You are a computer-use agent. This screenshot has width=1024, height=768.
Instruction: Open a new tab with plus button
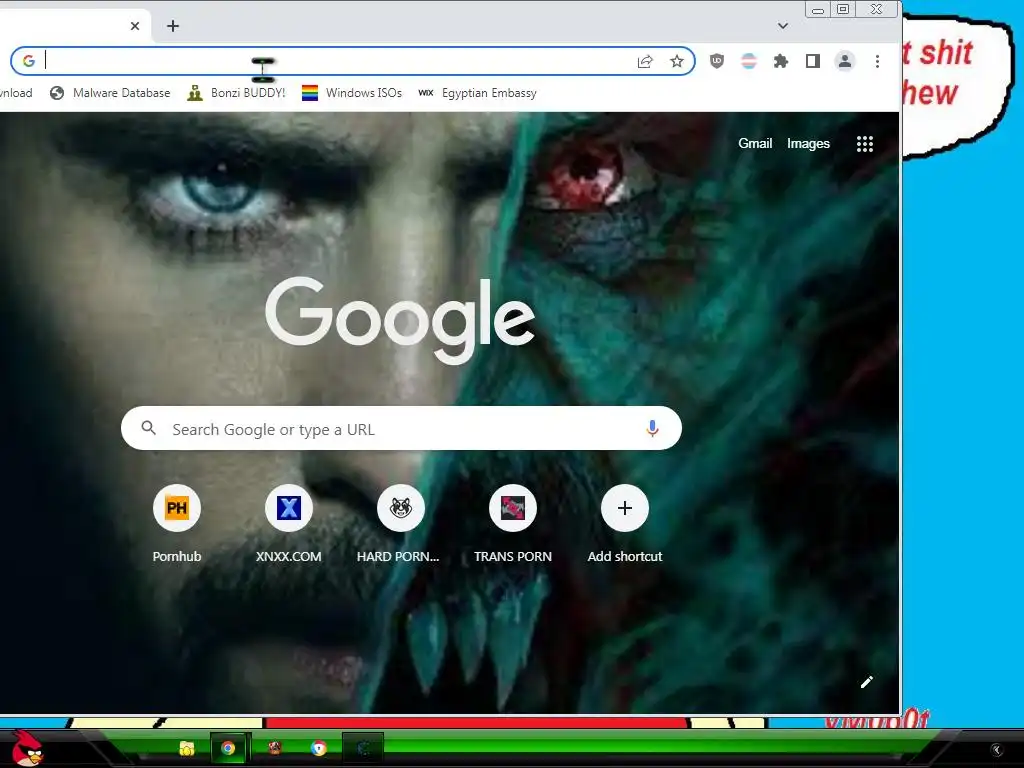coord(172,26)
